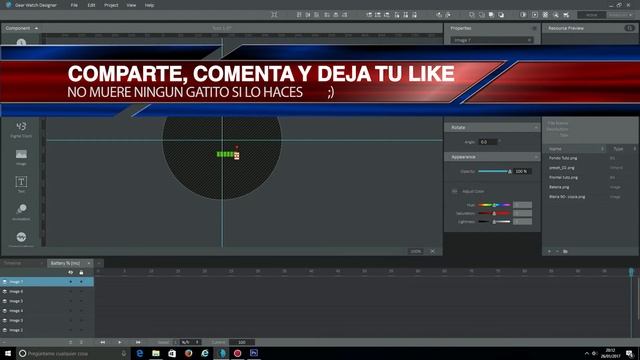Enable the Adjust Color checkbox
The image size is (640, 360).
tap(455, 191)
